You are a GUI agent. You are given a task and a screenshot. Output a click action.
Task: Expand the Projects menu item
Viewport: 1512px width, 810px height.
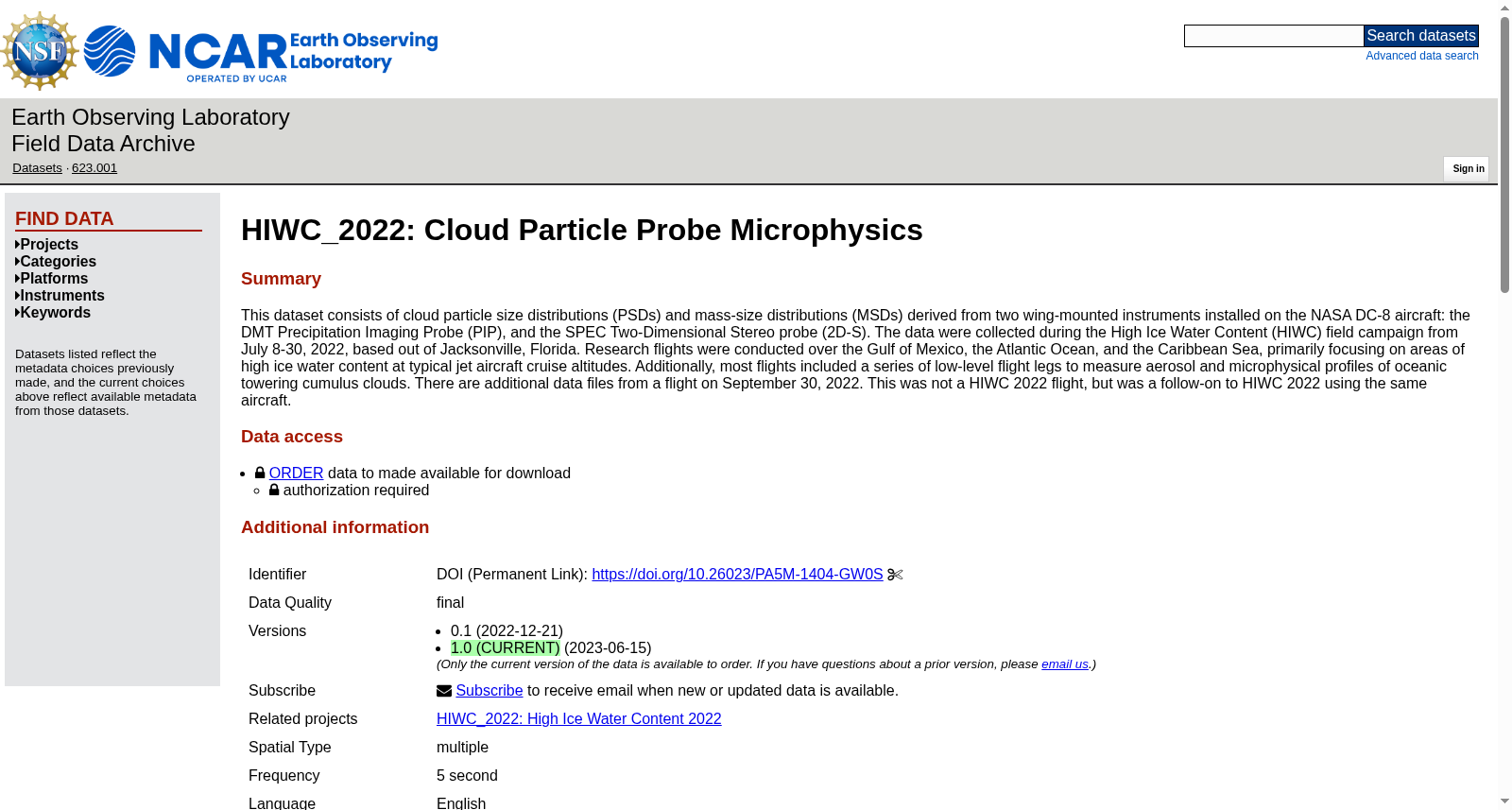[47, 245]
